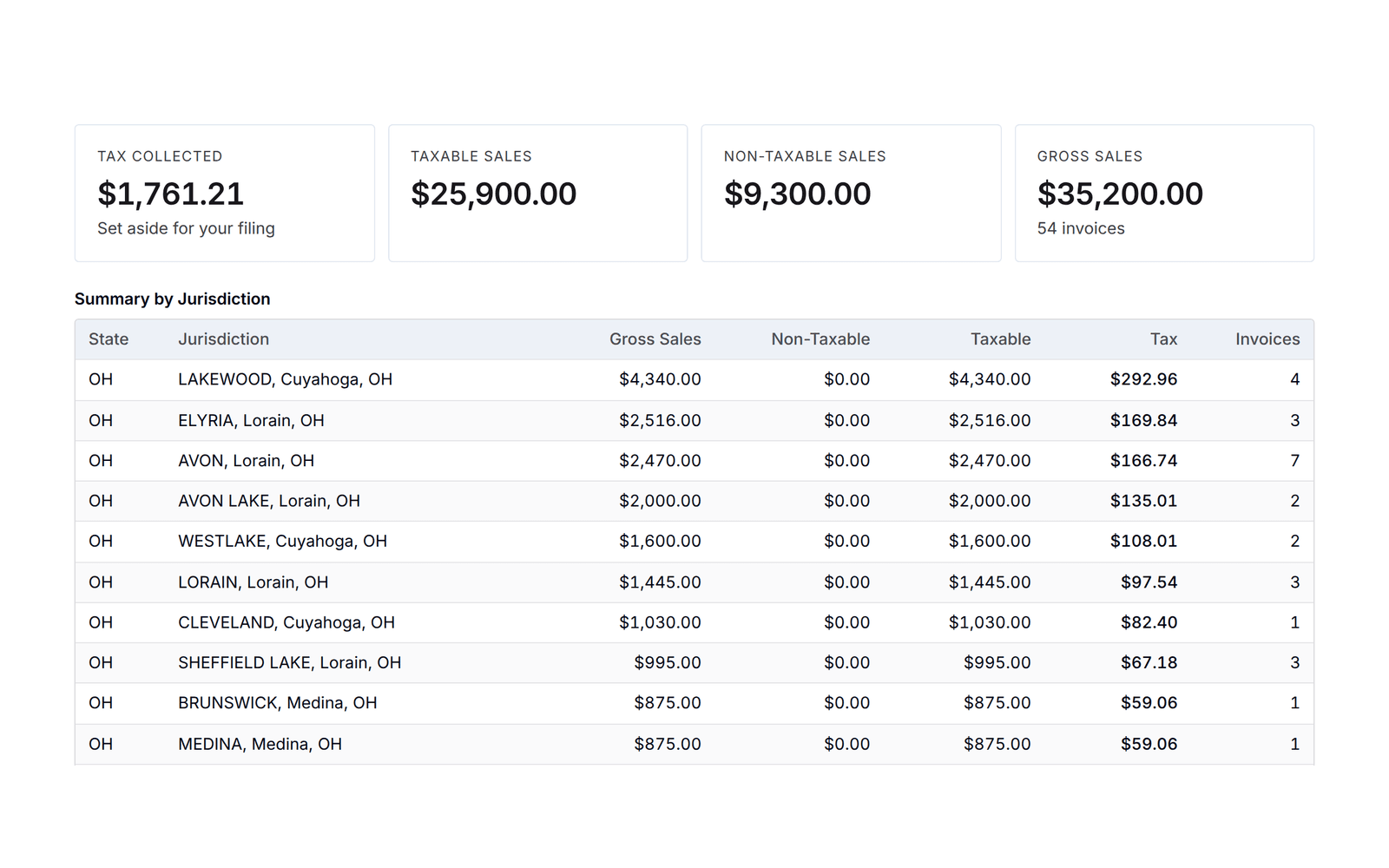This screenshot has height=868, width=1389.
Task: Click AVON, Lorain, OH jurisdiction cell
Action: tap(246, 461)
